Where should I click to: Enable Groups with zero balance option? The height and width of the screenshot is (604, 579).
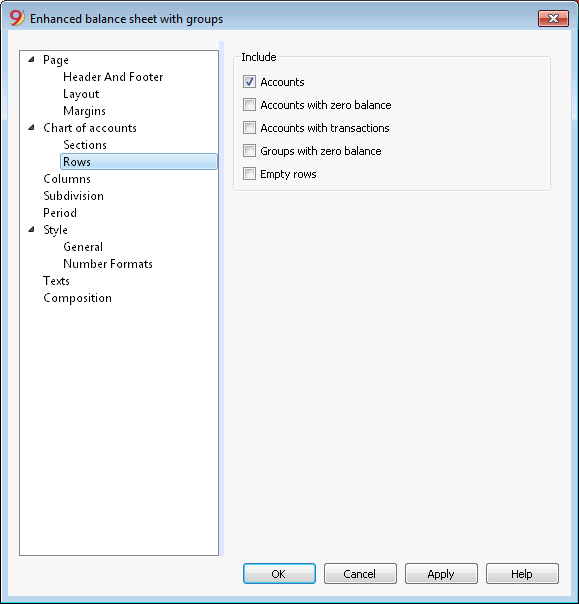point(249,151)
